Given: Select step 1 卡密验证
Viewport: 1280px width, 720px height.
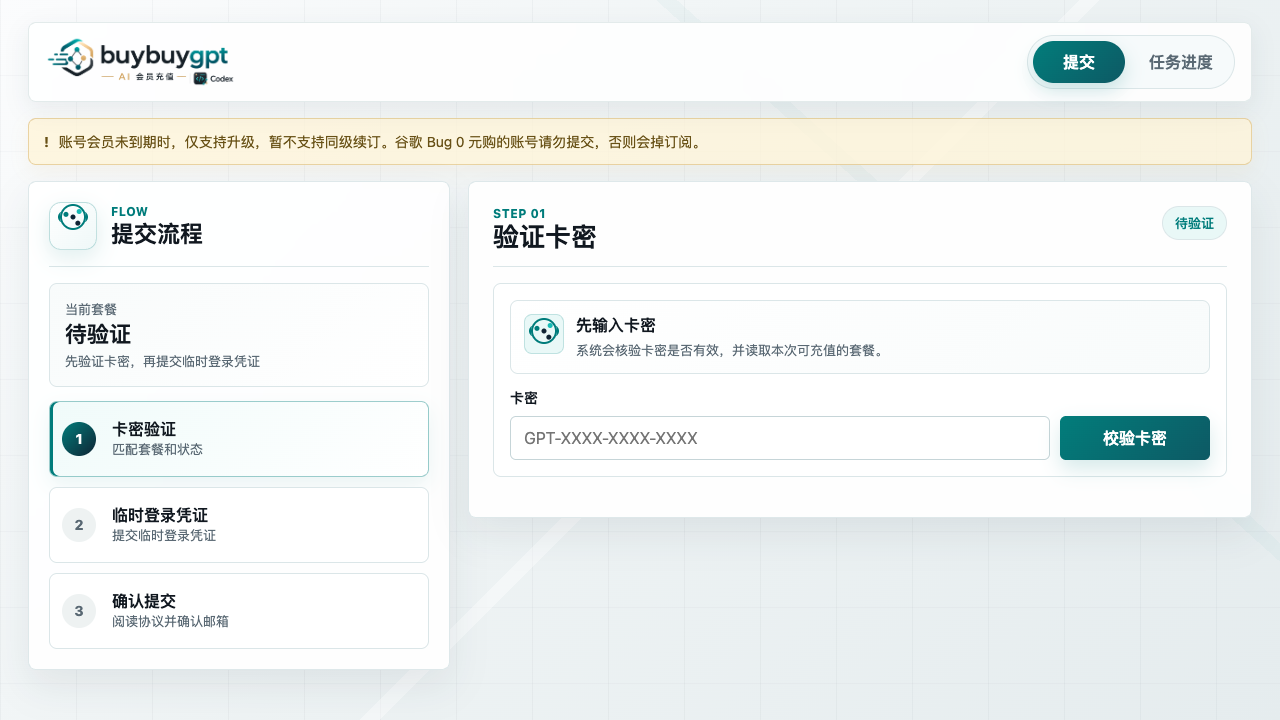Looking at the screenshot, I should coord(239,439).
